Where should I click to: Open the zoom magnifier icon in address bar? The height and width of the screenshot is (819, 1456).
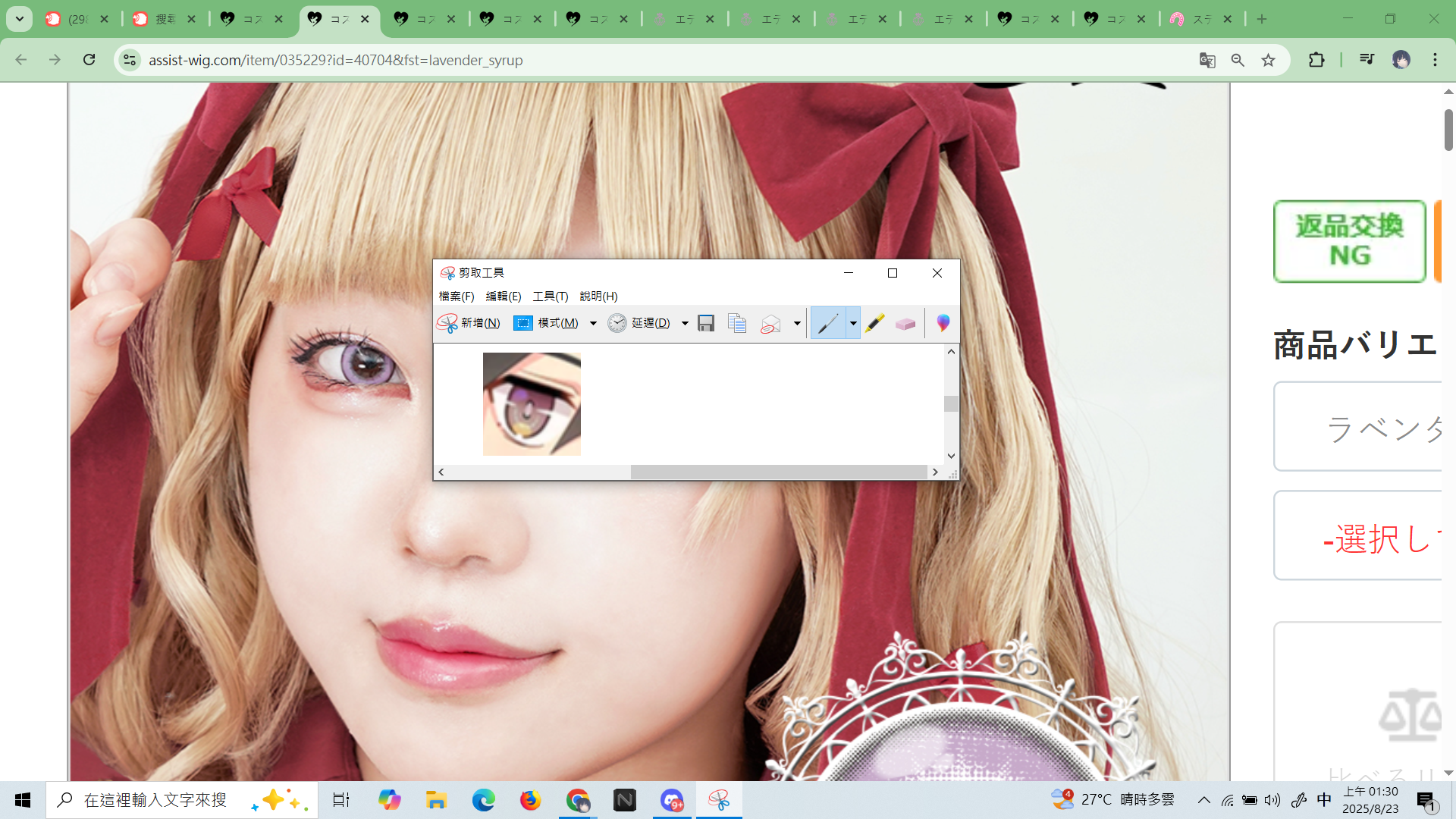pyautogui.click(x=1238, y=60)
